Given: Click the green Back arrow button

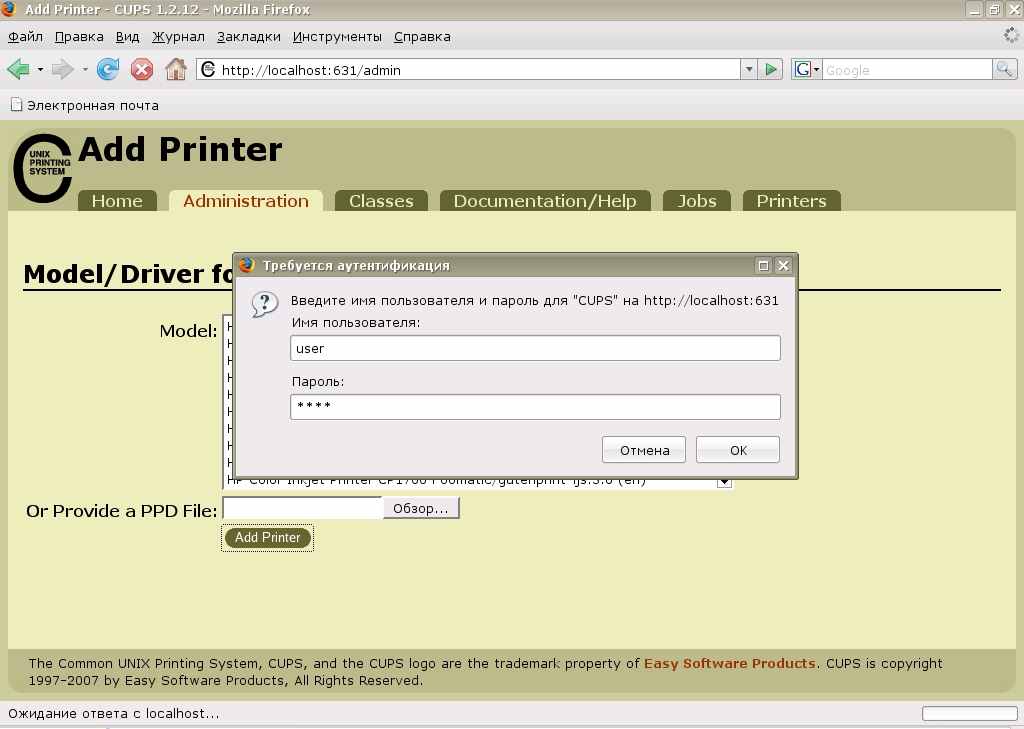Looking at the screenshot, I should point(19,69).
